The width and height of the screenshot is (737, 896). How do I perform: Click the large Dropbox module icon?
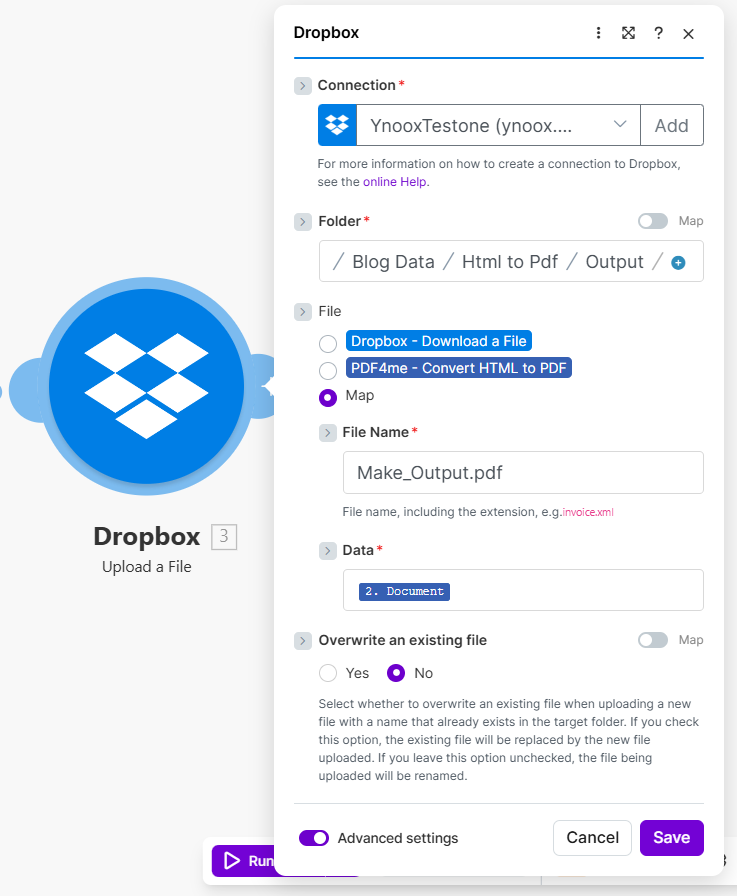click(146, 385)
